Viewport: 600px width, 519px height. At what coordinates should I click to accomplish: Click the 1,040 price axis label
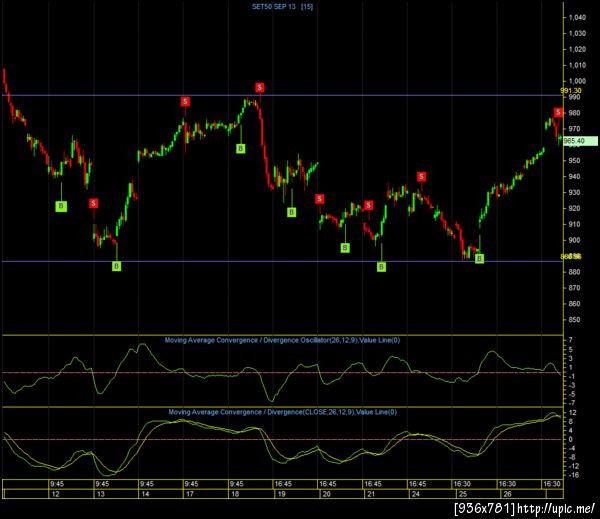[x=577, y=17]
